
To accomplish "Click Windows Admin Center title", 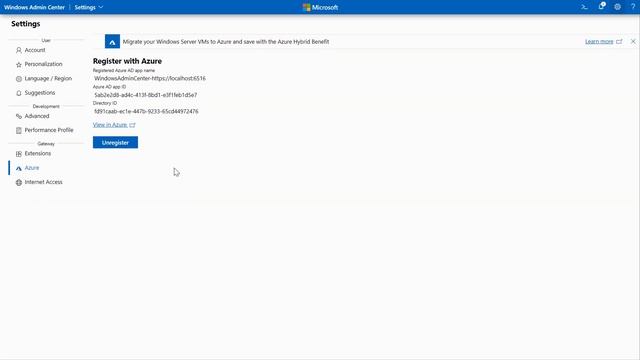I will [34, 7].
